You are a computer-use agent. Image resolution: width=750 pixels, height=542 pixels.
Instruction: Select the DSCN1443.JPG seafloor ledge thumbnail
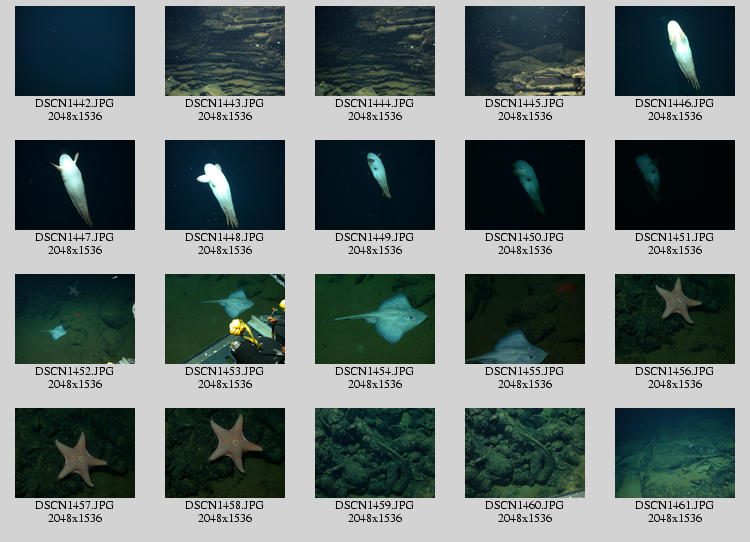coord(225,51)
